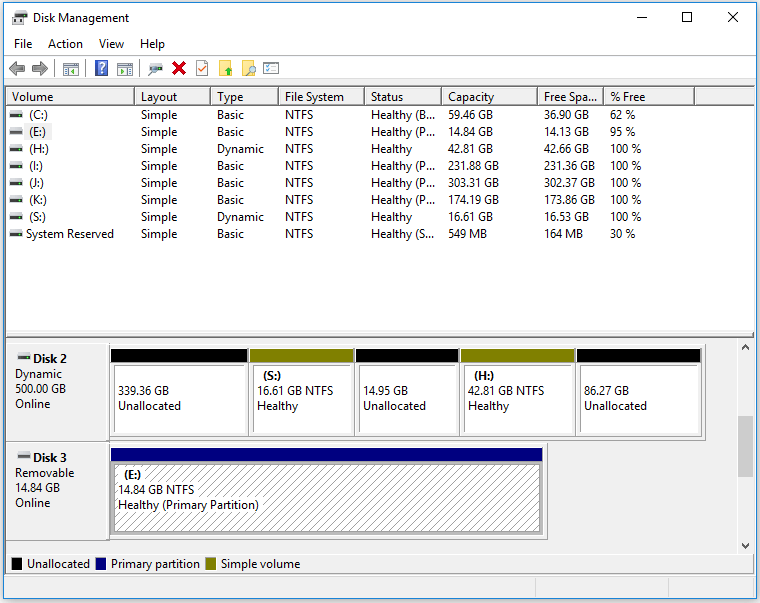
Task: Open the File menu
Action: (23, 44)
